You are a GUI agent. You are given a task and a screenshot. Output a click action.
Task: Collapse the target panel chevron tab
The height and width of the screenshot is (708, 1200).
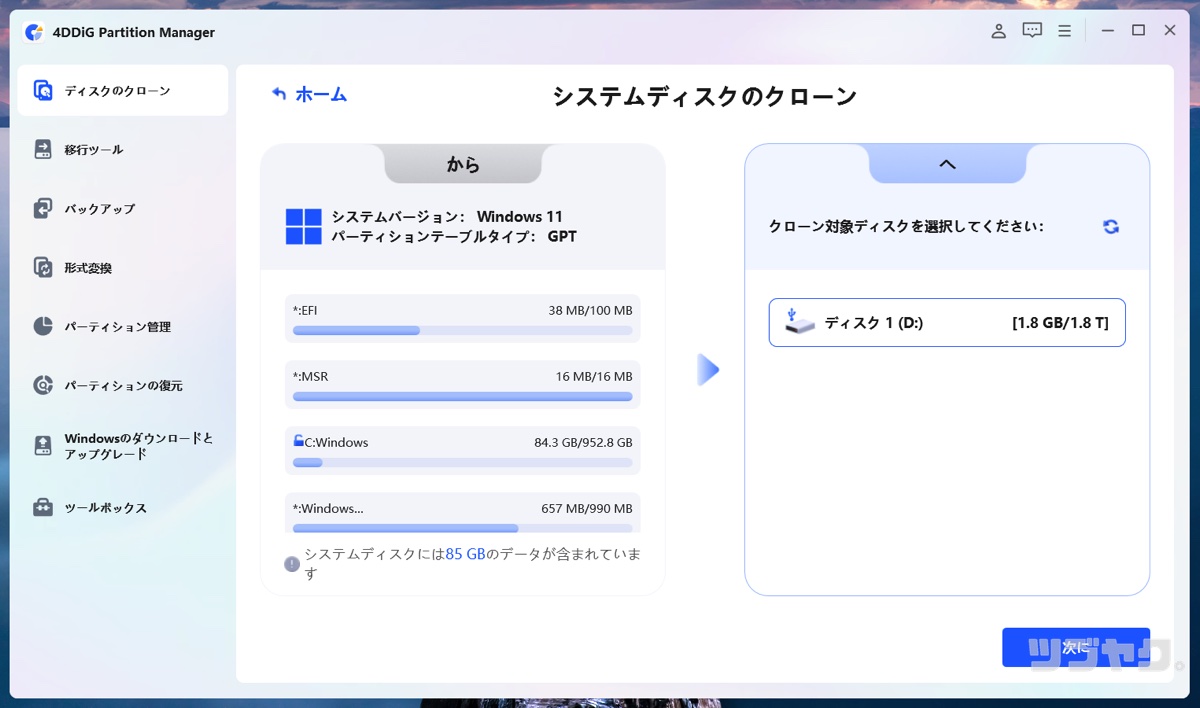pos(947,164)
